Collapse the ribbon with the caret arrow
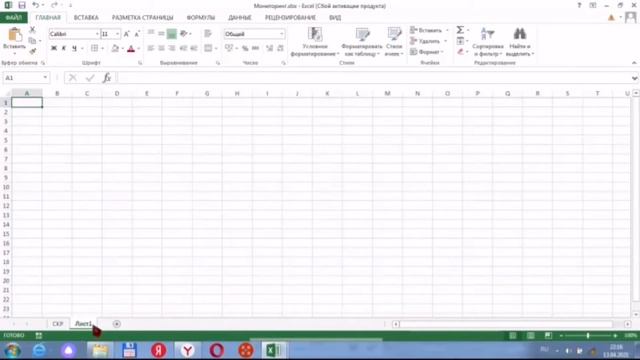The width and height of the screenshot is (640, 360). click(634, 63)
